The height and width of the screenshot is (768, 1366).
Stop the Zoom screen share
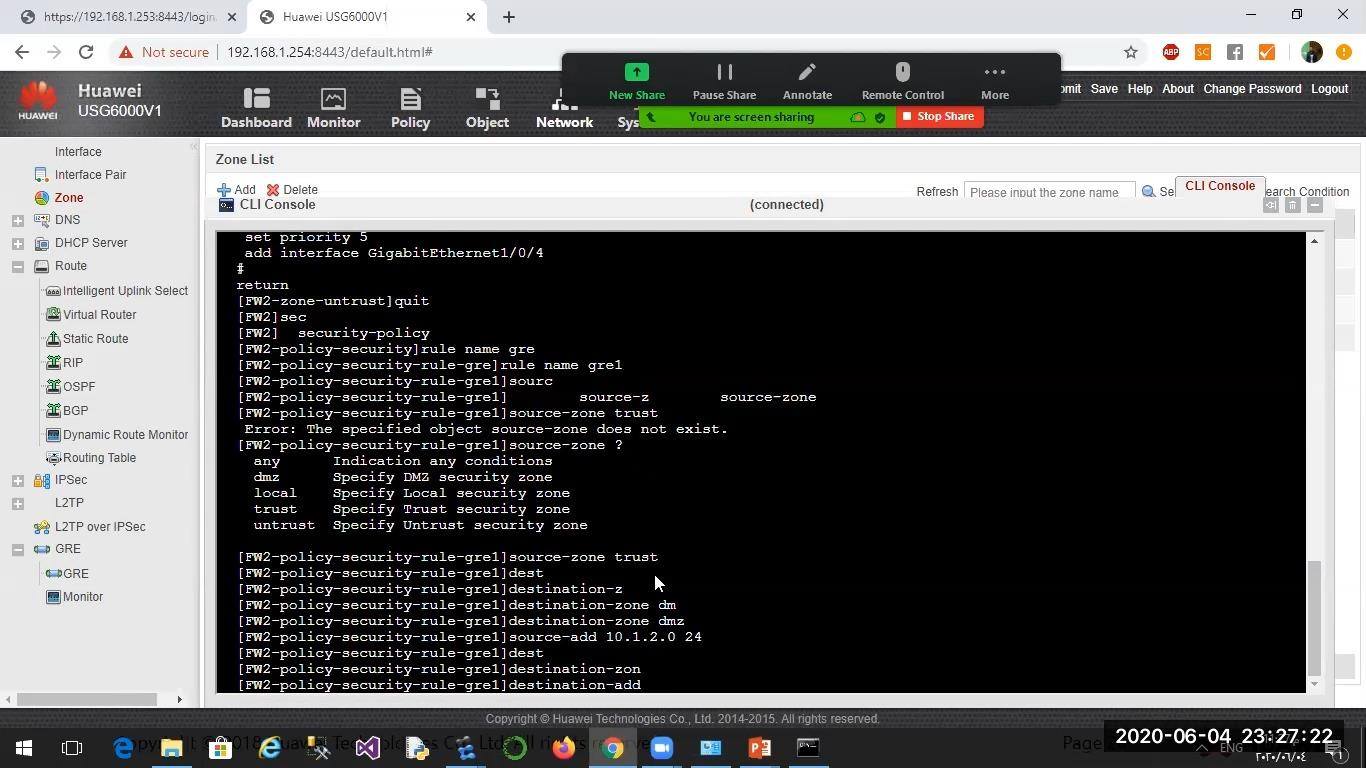[x=939, y=117]
